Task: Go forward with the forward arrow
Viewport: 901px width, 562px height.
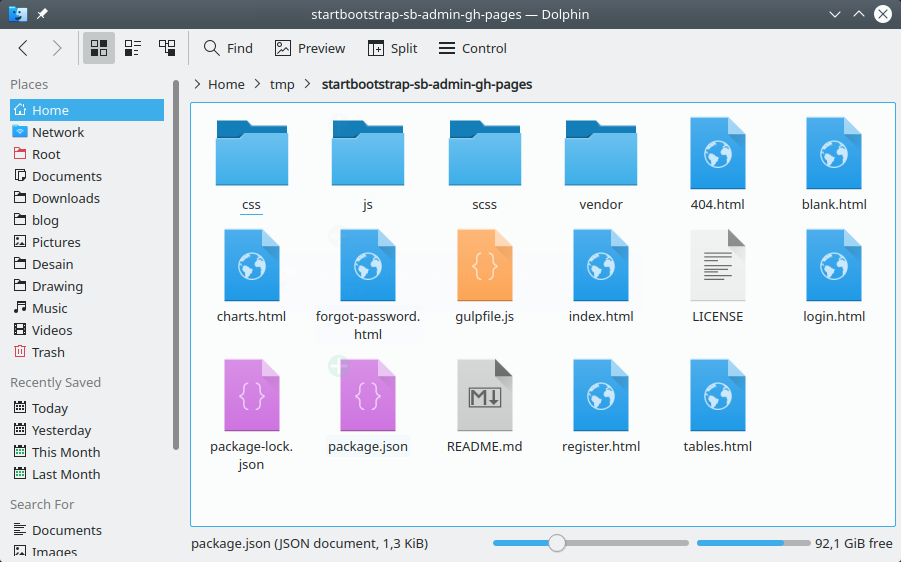Action: [x=56, y=48]
